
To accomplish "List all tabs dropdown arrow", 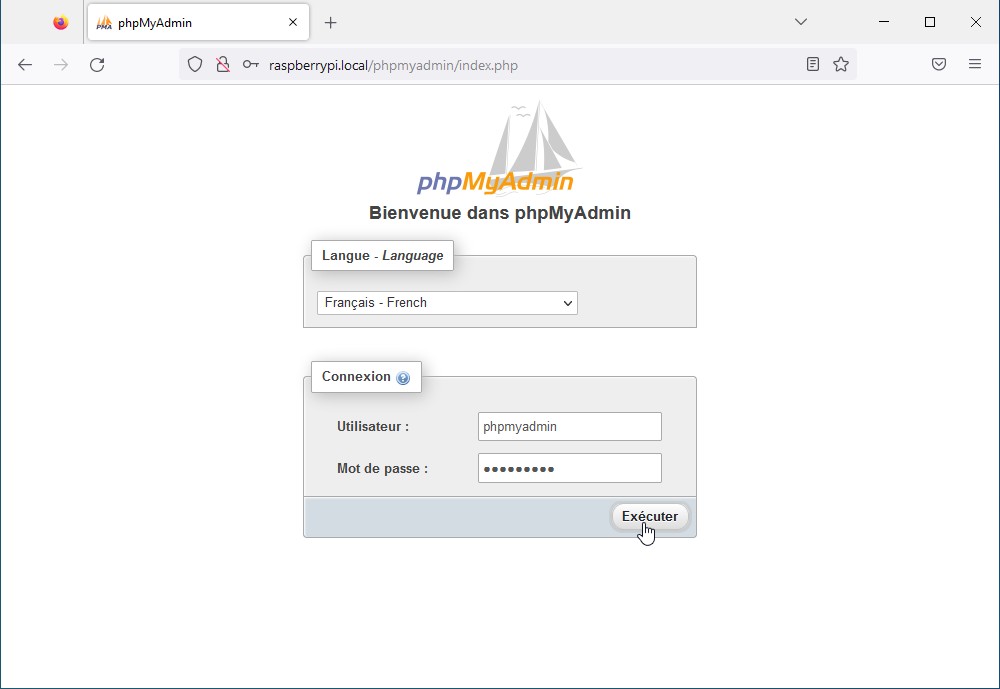I will (x=801, y=22).
